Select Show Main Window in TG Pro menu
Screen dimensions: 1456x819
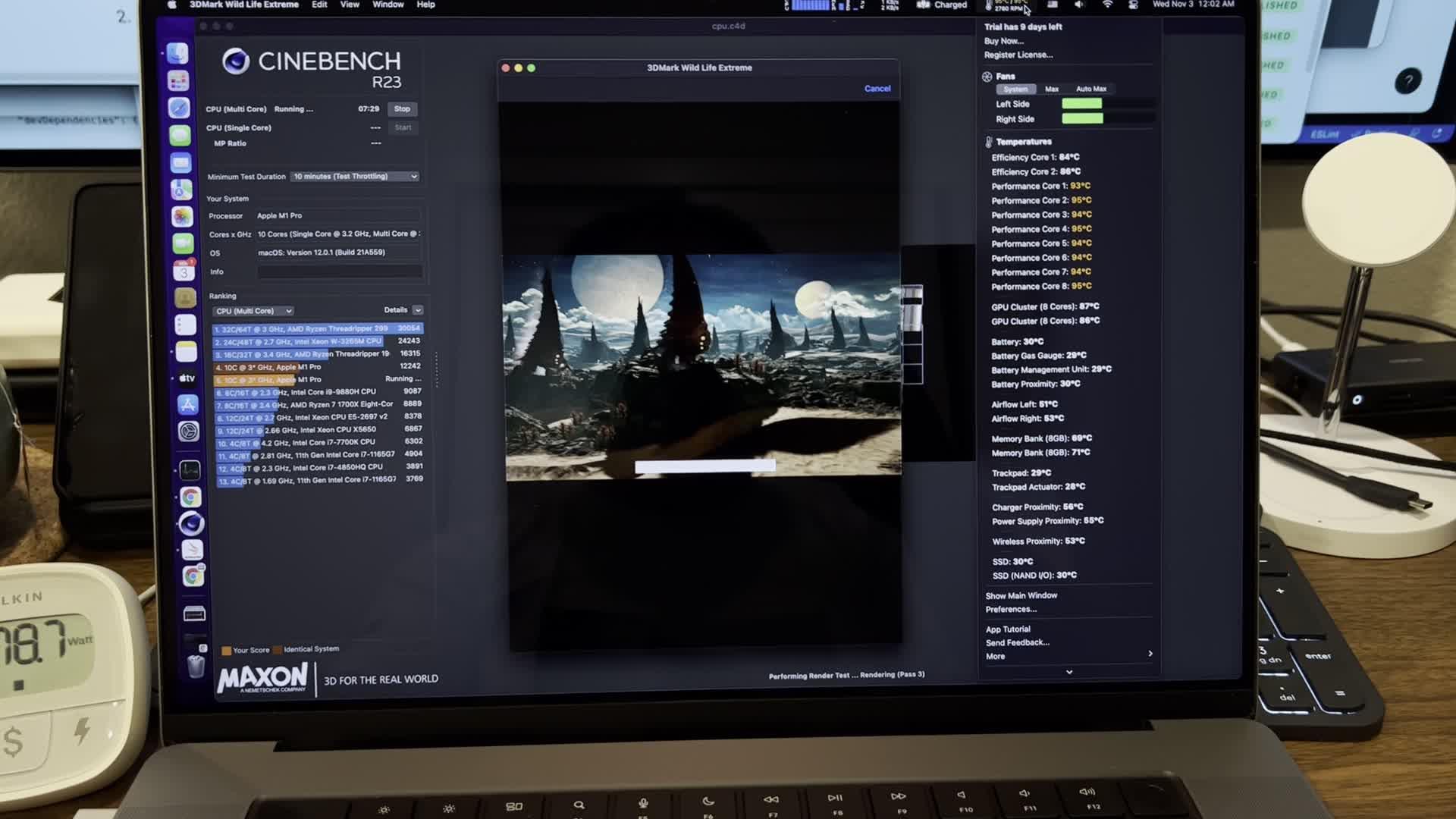[1020, 595]
